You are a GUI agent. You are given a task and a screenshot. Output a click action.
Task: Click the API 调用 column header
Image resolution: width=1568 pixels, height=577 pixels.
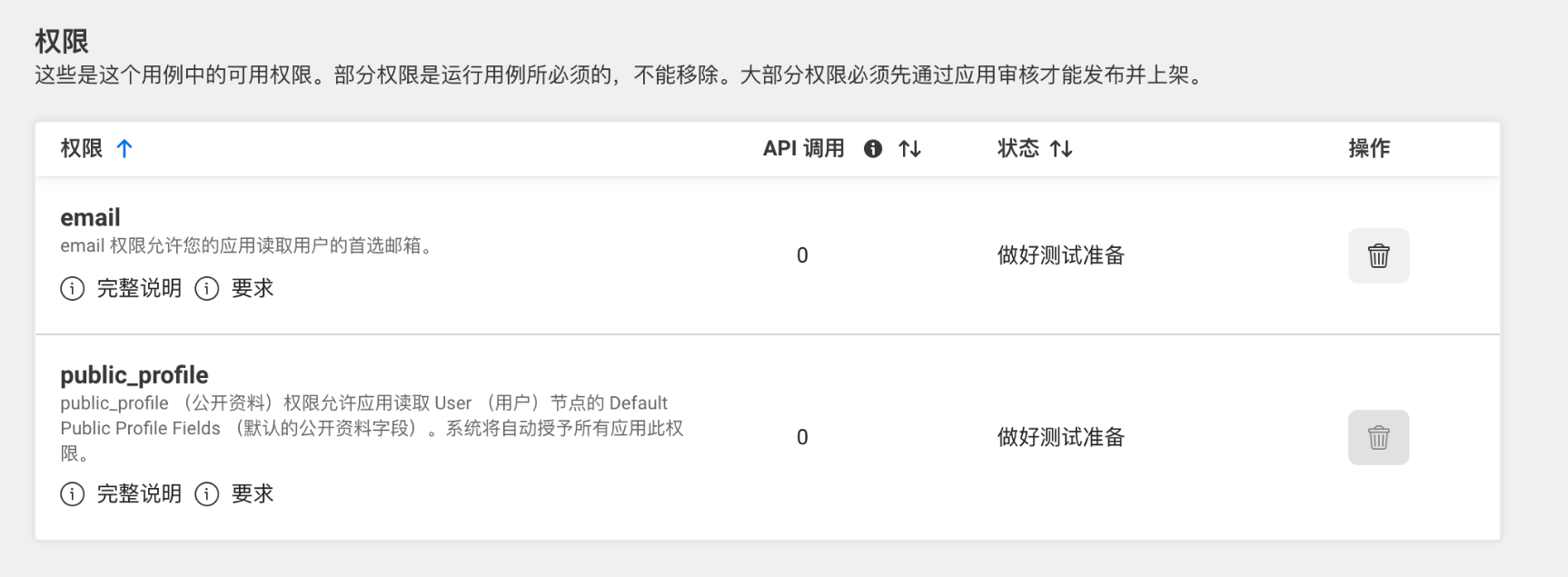point(804,148)
